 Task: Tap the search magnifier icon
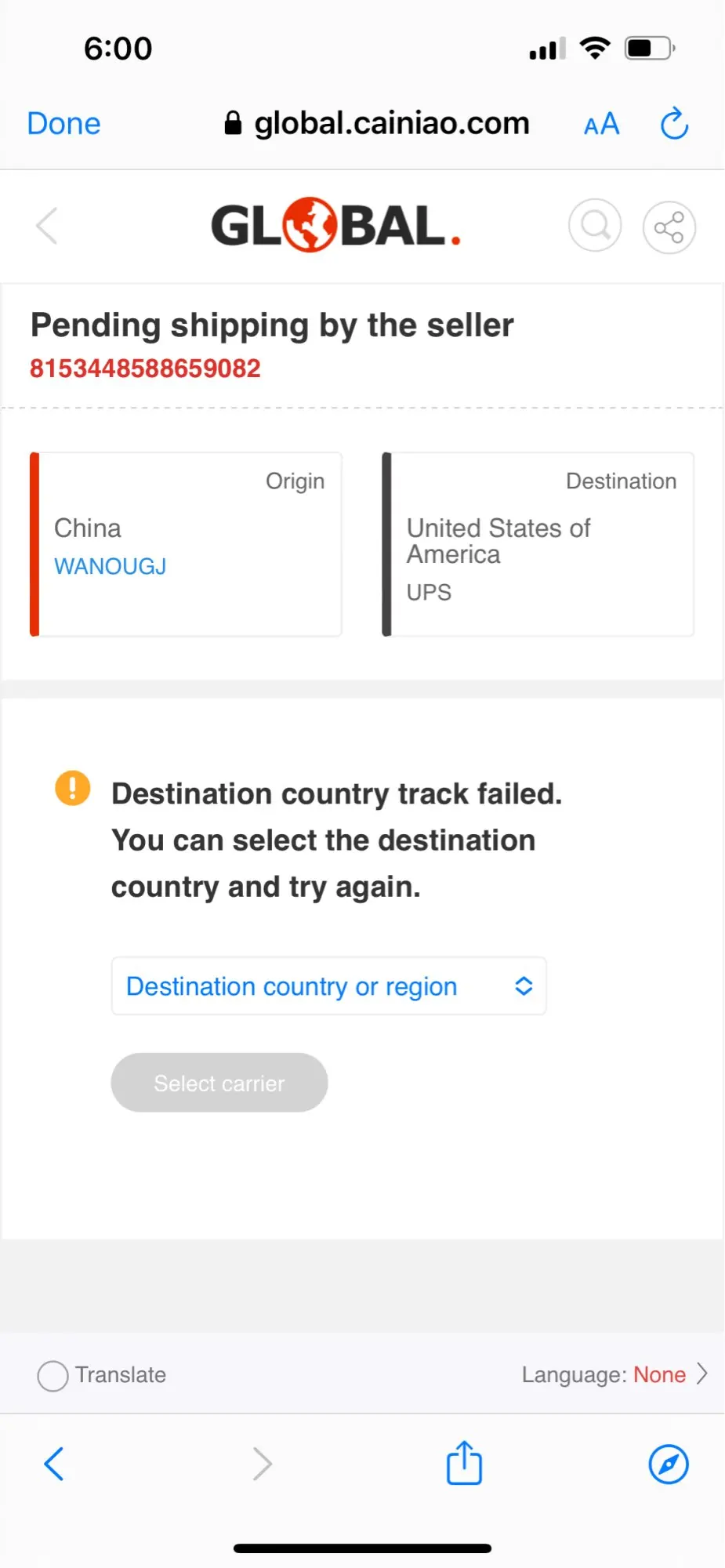(595, 226)
